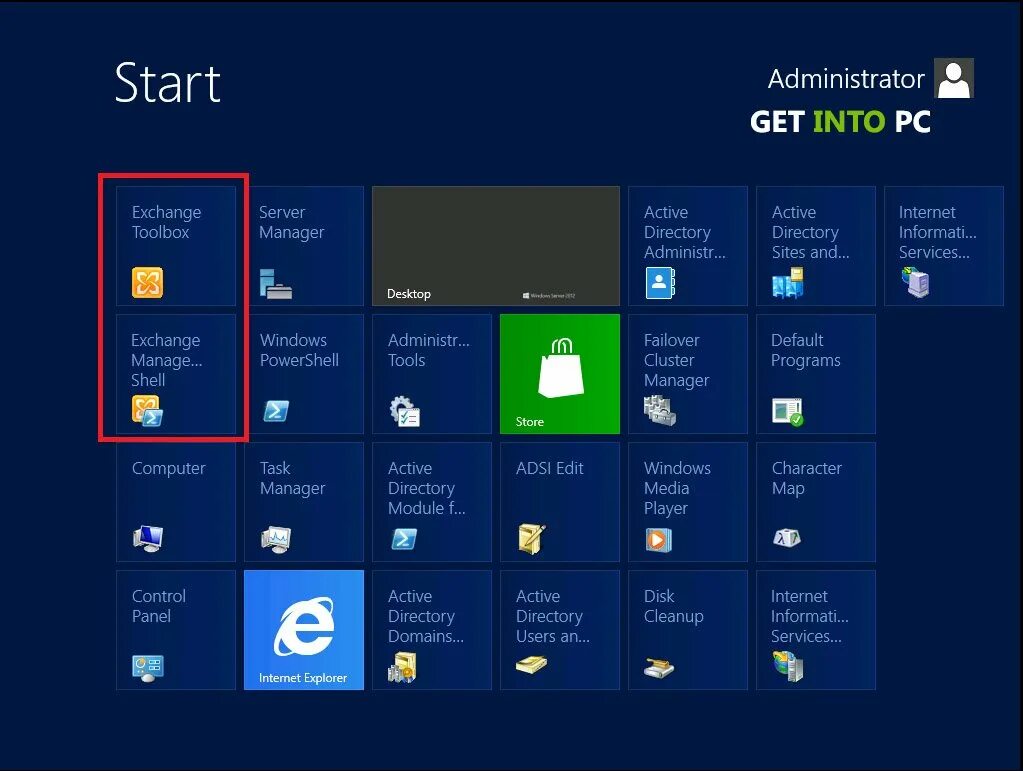
Task: Open Windows Media Player tile
Action: [688, 502]
